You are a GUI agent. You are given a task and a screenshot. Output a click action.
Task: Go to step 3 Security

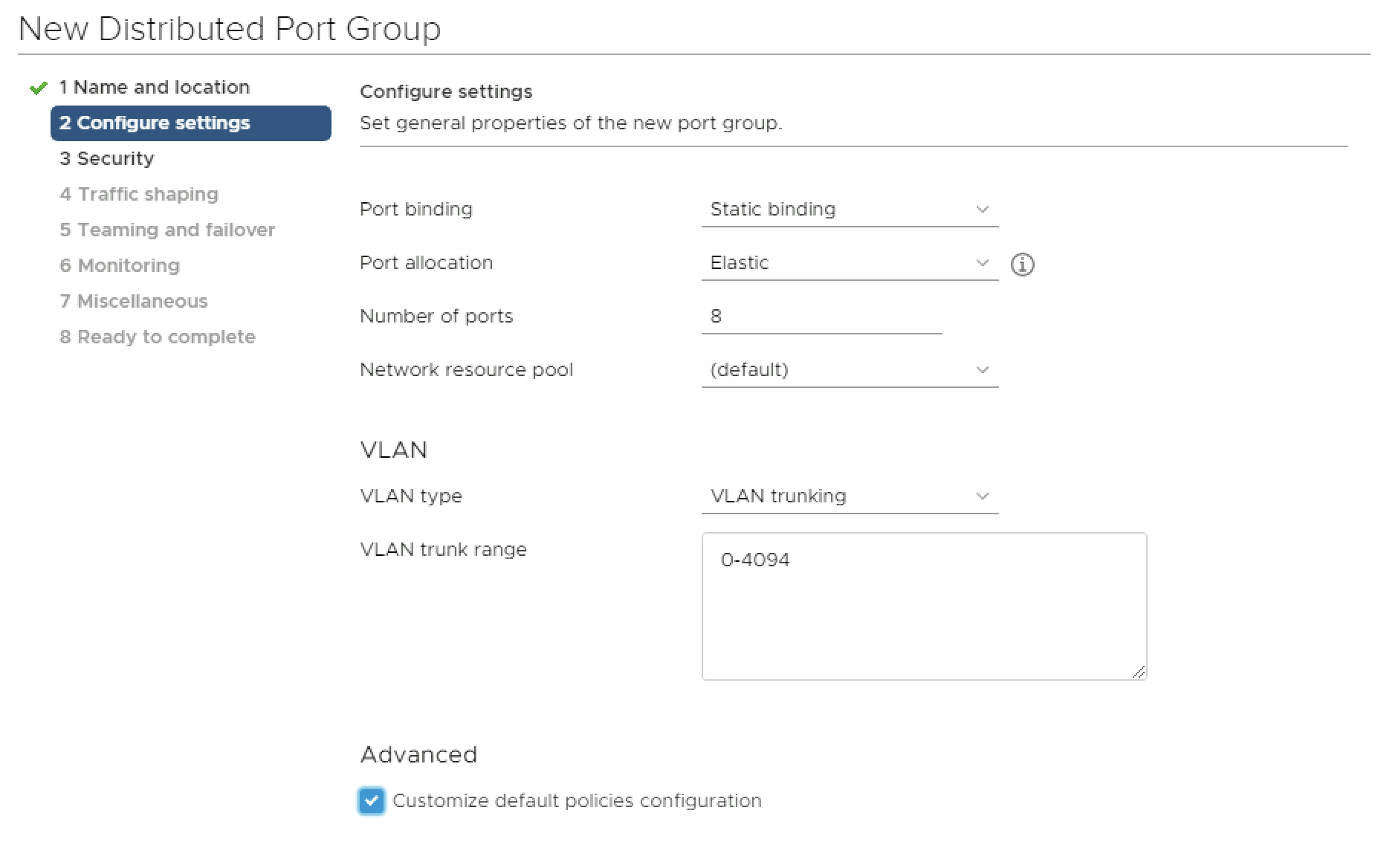tap(107, 159)
